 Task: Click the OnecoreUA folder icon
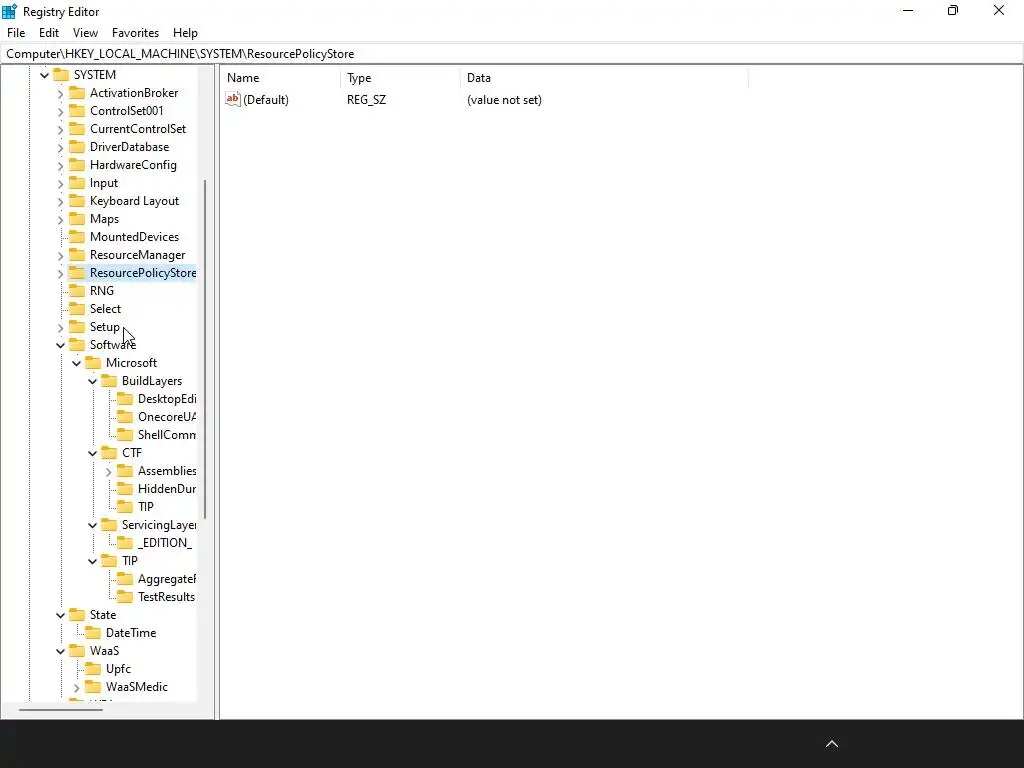point(125,416)
